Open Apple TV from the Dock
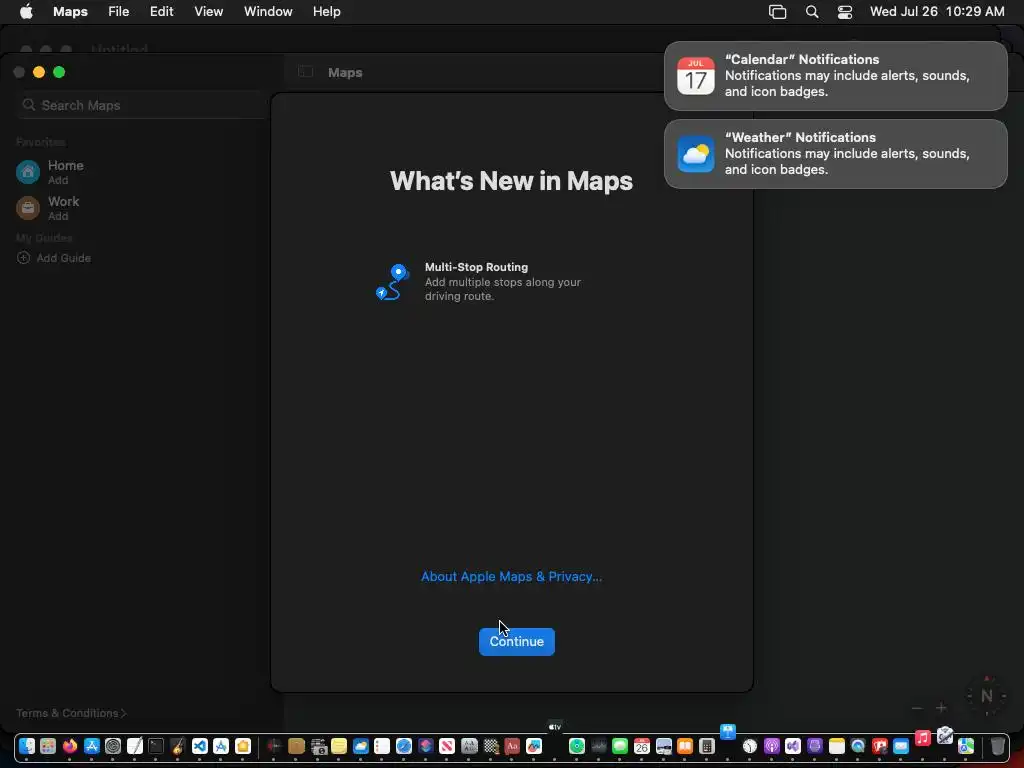1024x768 pixels. pyautogui.click(x=555, y=727)
